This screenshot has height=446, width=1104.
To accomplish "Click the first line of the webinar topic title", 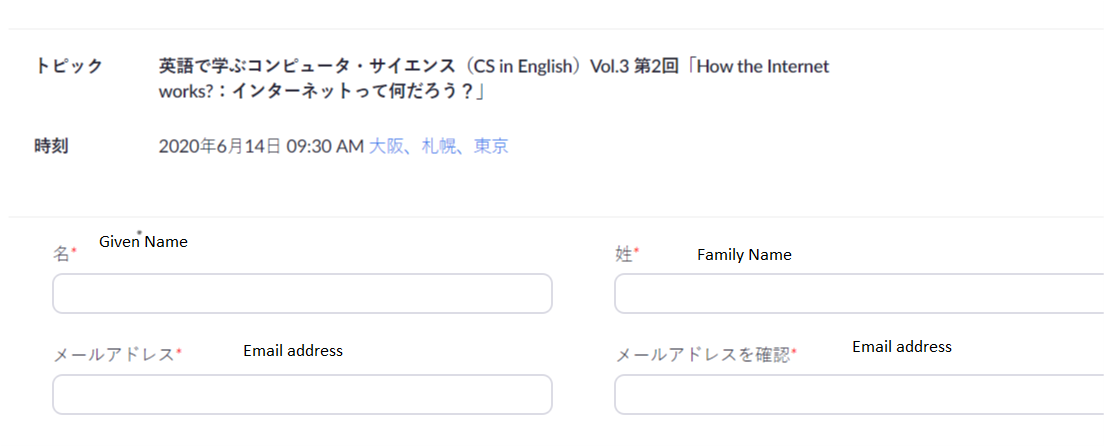I will click(494, 67).
